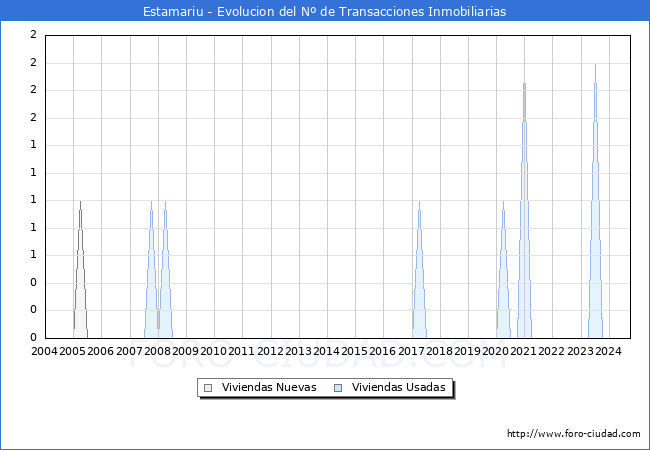Image resolution: width=650 pixels, height=450 pixels.
Task: Select the 2014 x-axis label
Action: click(326, 351)
